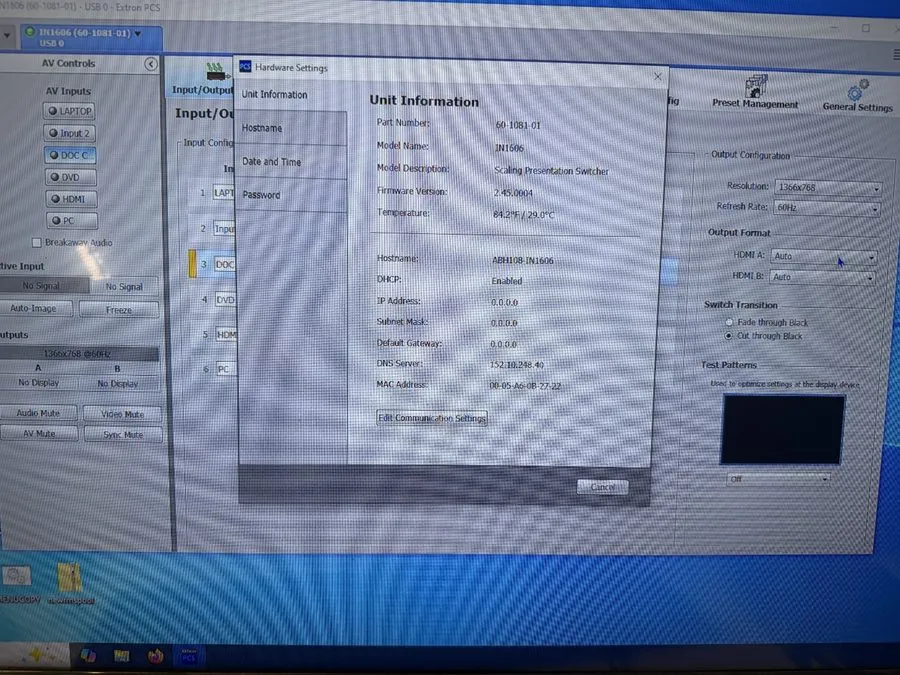Enable Breakaway Audio checkbox
The width and height of the screenshot is (900, 675).
pos(37,242)
